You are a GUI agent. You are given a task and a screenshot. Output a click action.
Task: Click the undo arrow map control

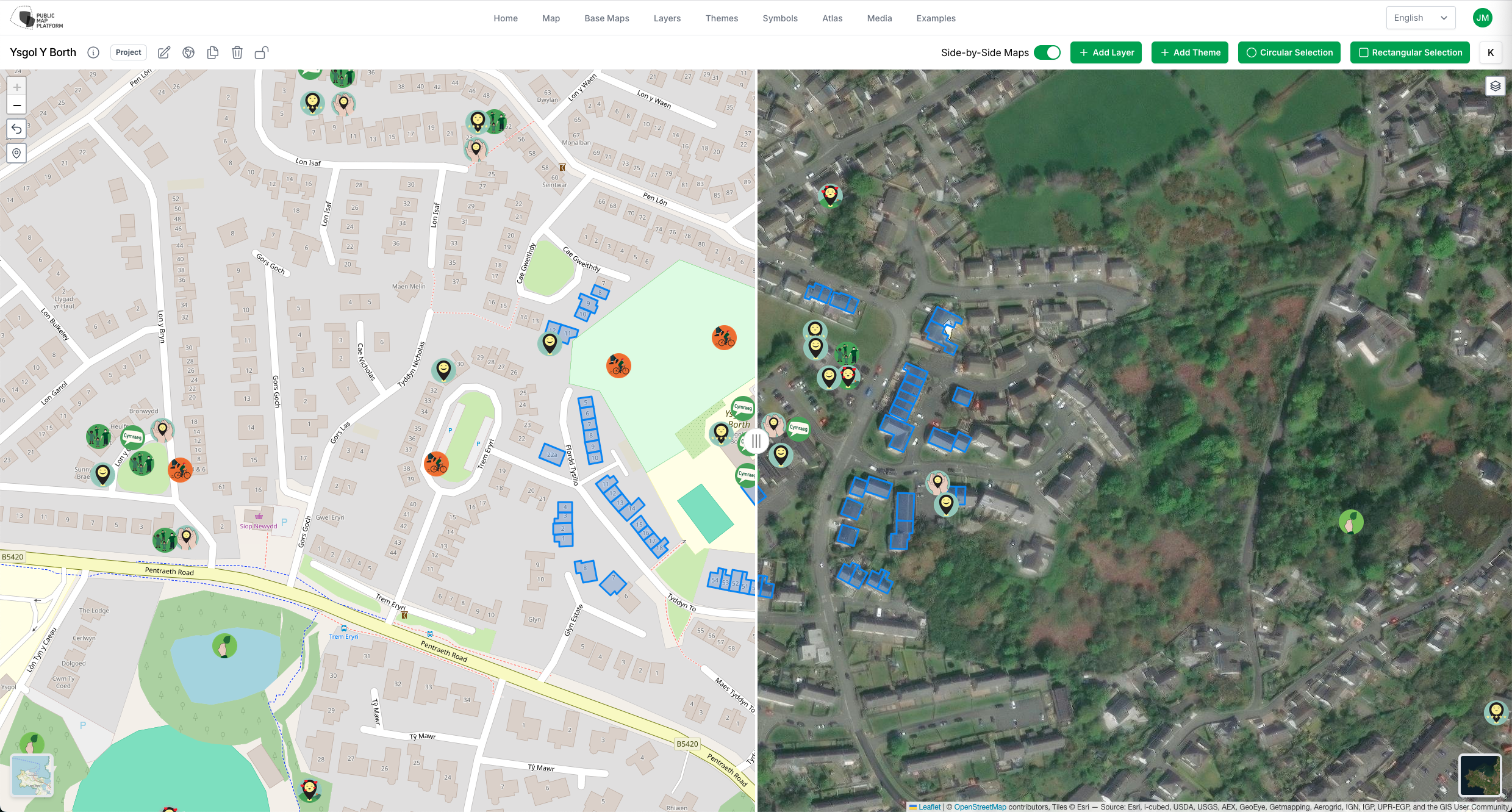click(x=16, y=129)
